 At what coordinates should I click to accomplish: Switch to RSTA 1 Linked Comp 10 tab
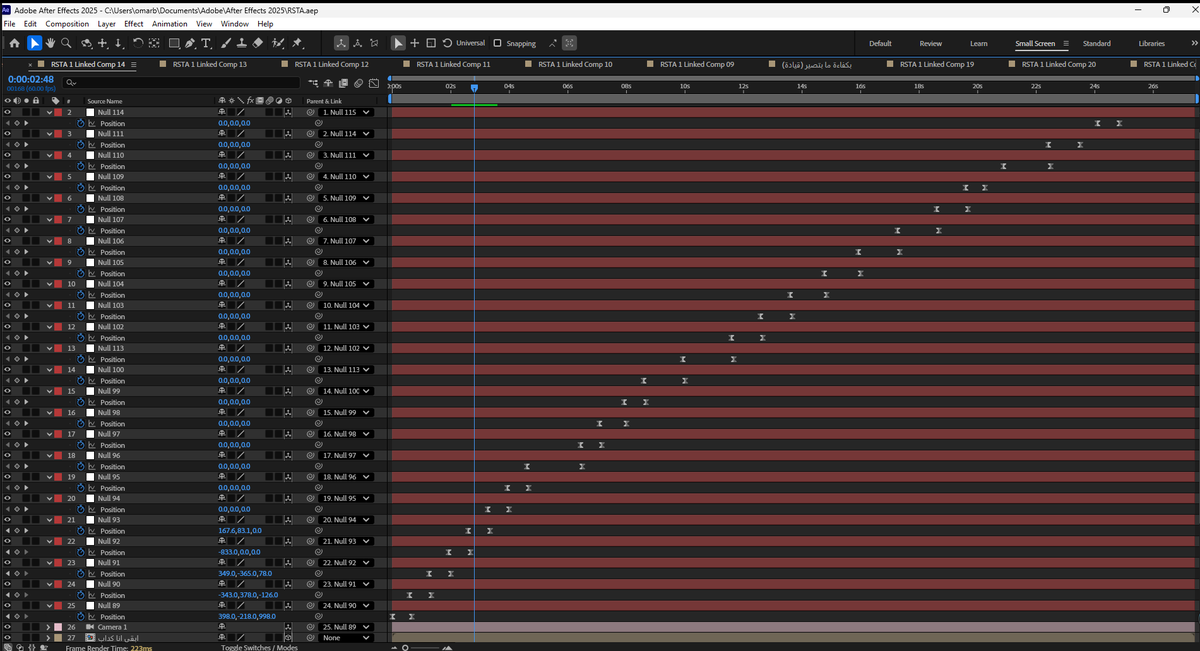[x=575, y=64]
